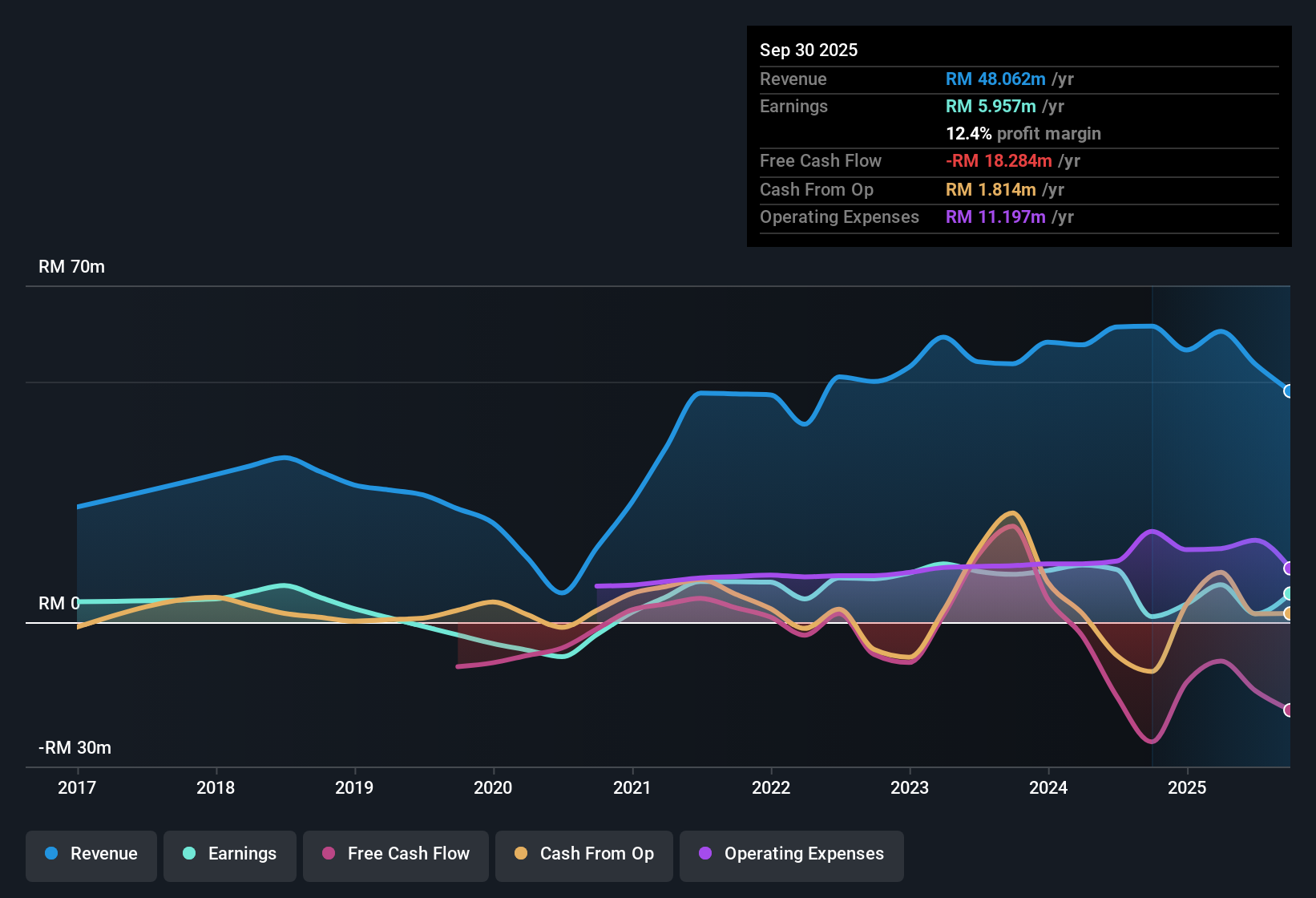Click the -RM 18.284m Free Cash Flow value
The width and height of the screenshot is (1316, 898).
click(999, 160)
